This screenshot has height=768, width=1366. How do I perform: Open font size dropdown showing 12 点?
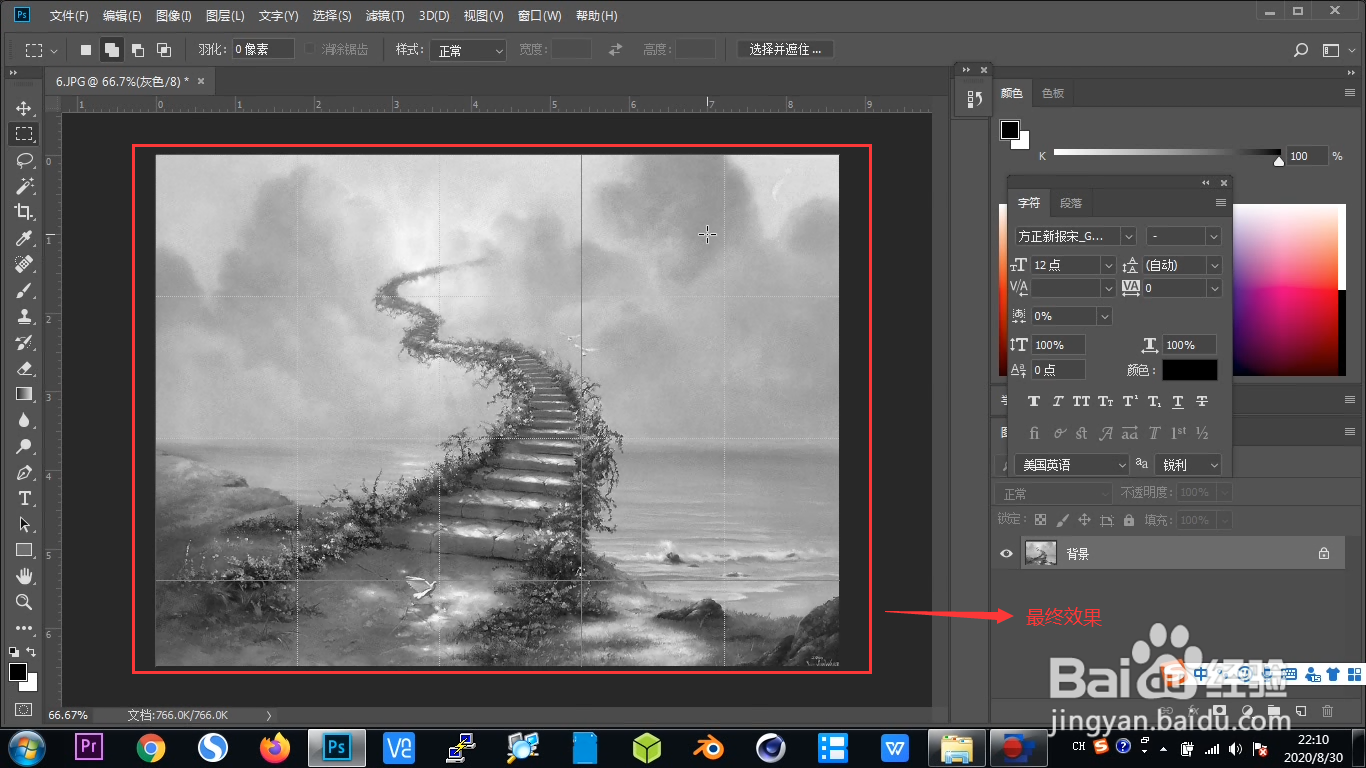pyautogui.click(x=1073, y=265)
